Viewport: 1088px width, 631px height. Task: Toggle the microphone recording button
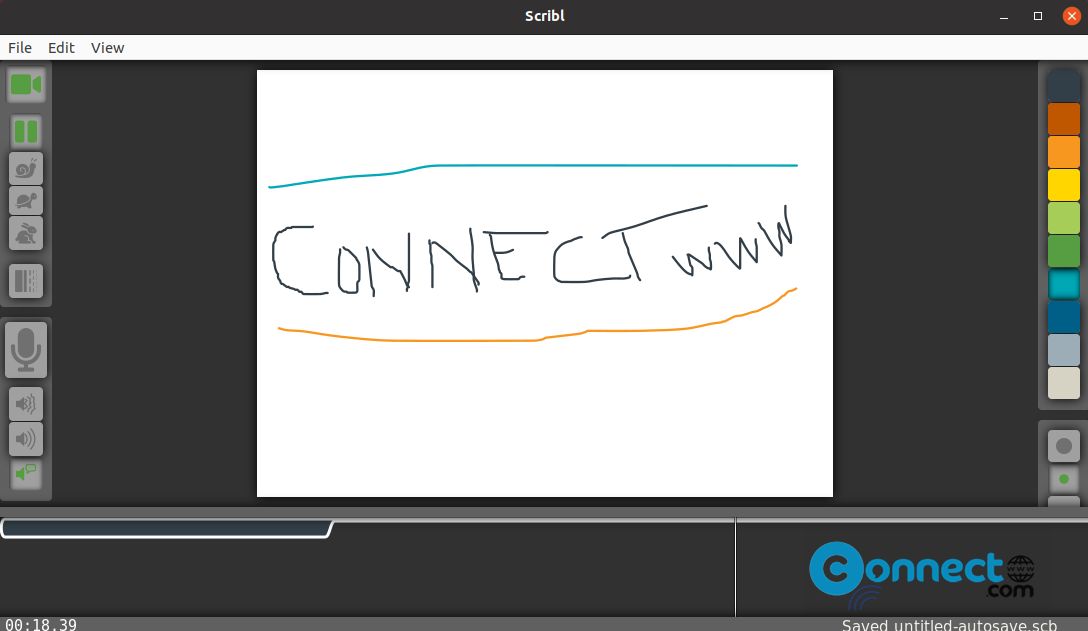pos(26,350)
